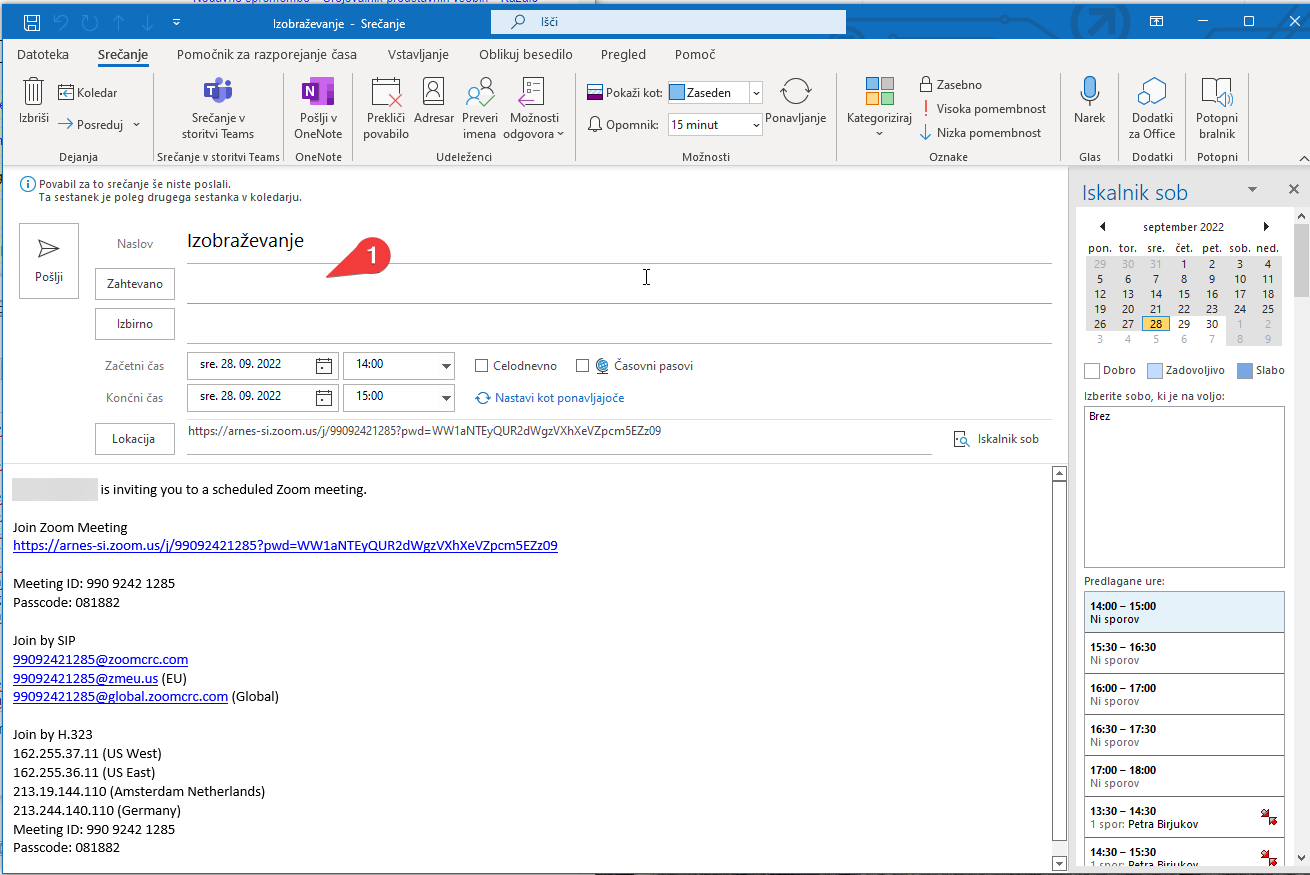Viewport: 1310px width, 875px height.
Task: Launch Potopni bralnik immersive reader
Action: (1216, 92)
